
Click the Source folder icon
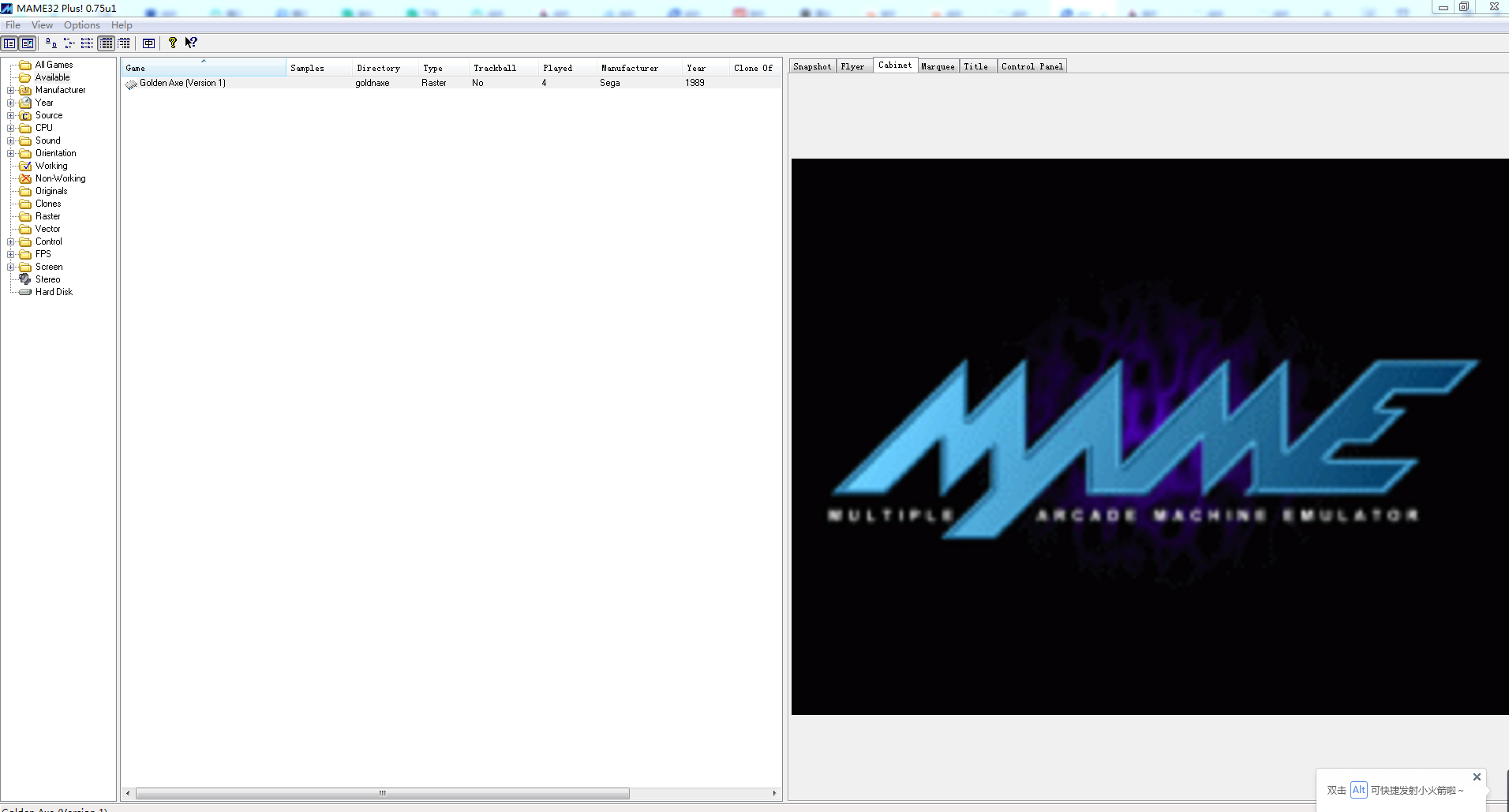[25, 115]
